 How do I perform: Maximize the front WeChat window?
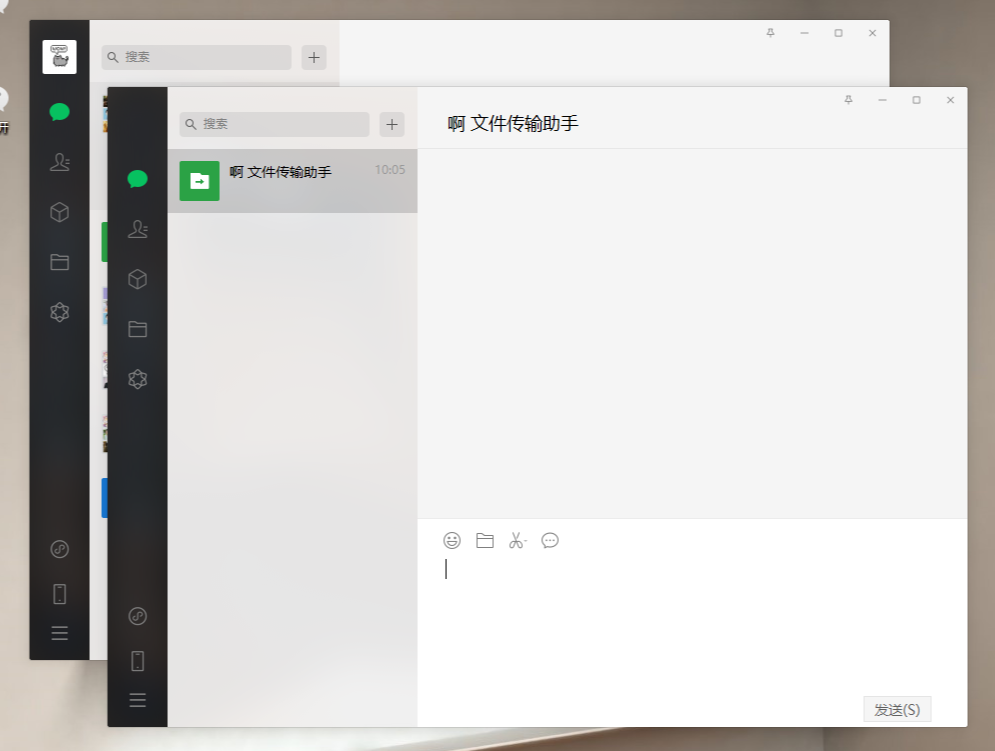coord(916,100)
